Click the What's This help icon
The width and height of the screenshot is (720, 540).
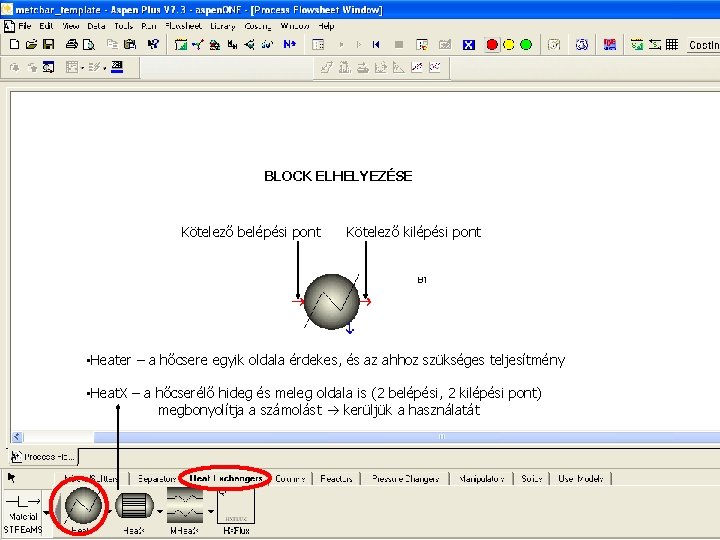[153, 44]
